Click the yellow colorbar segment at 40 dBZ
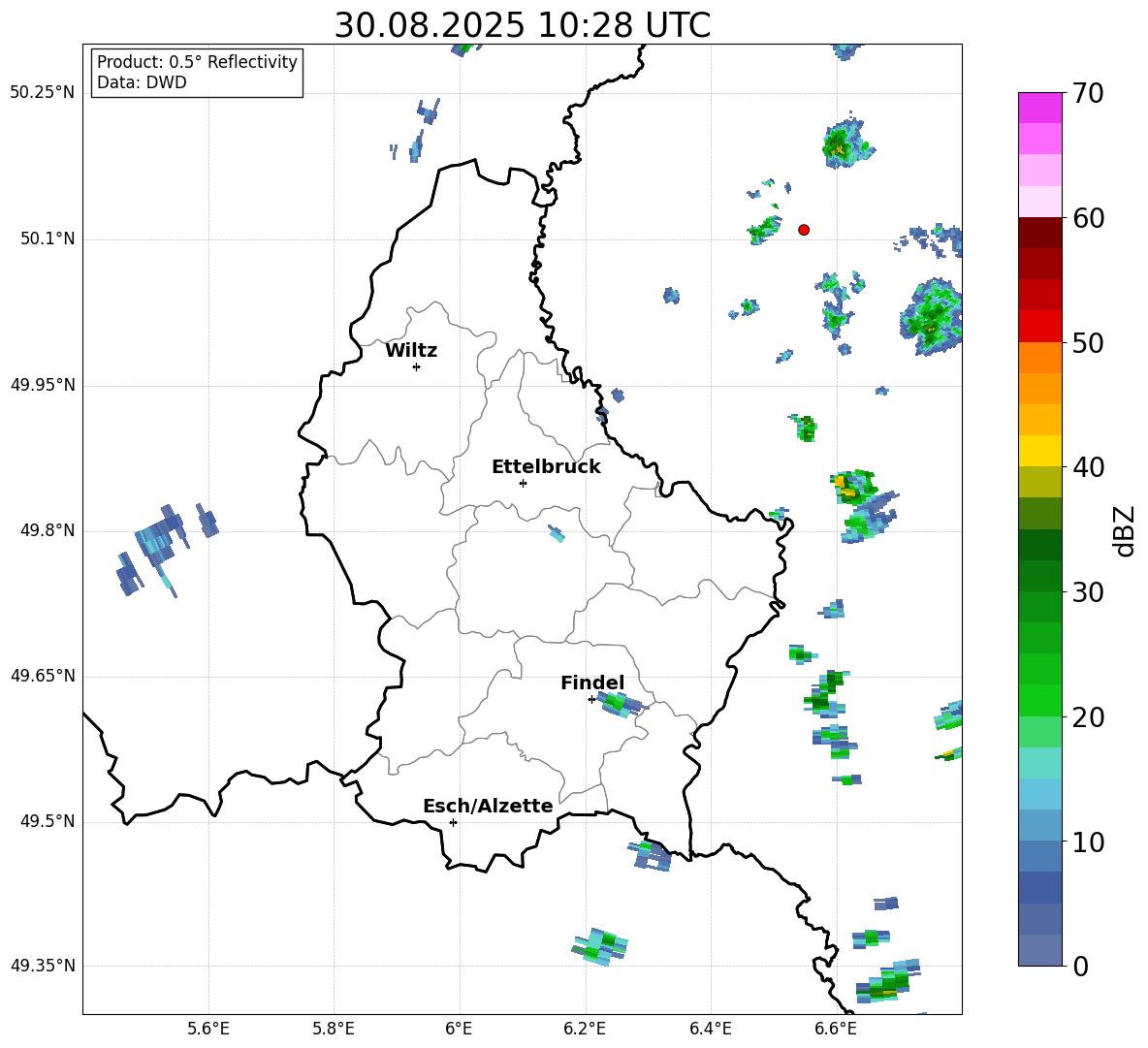The image size is (1148, 1048). 1040,451
